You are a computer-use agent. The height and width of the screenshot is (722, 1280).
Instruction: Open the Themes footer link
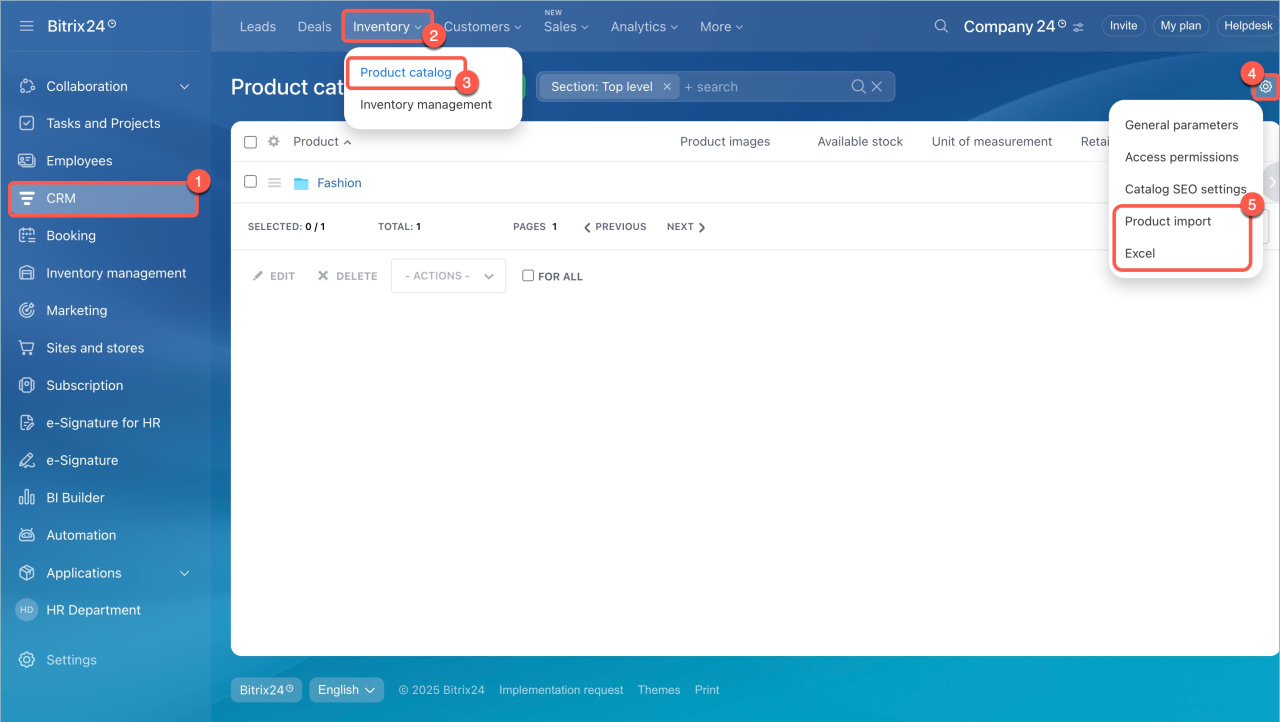659,690
